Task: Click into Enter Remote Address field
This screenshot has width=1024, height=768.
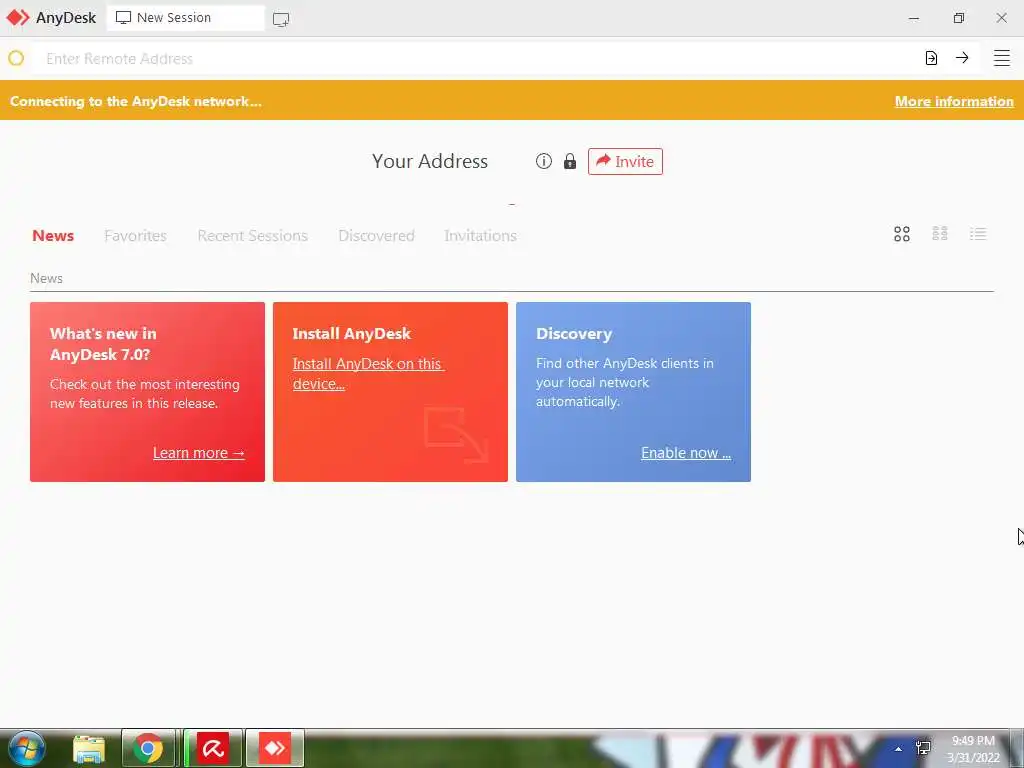Action: pos(473,59)
